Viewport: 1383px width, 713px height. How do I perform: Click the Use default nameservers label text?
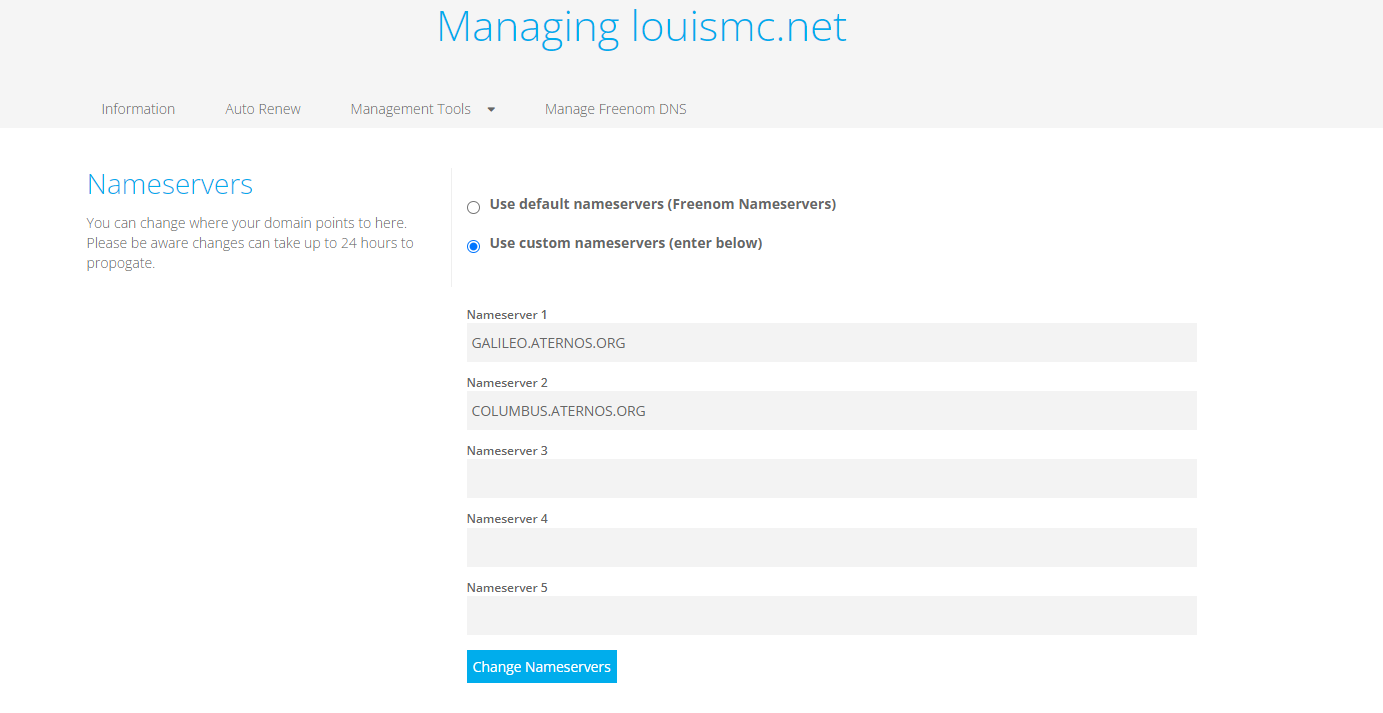point(663,204)
